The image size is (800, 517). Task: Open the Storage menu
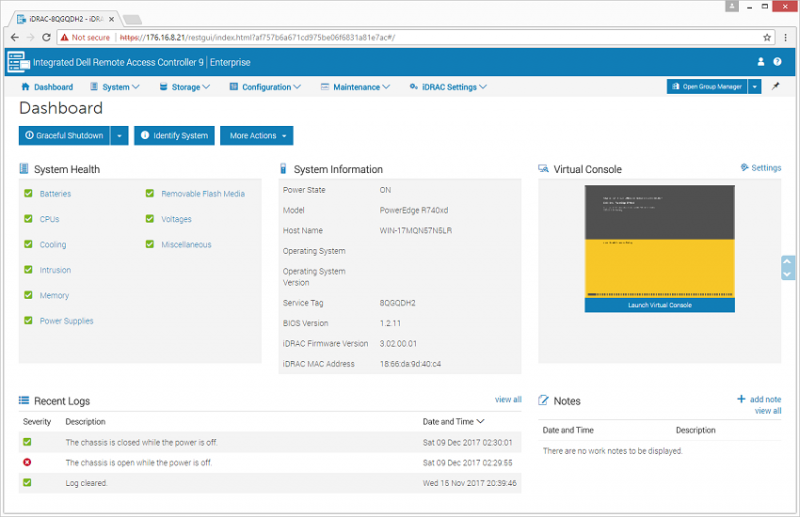point(185,87)
